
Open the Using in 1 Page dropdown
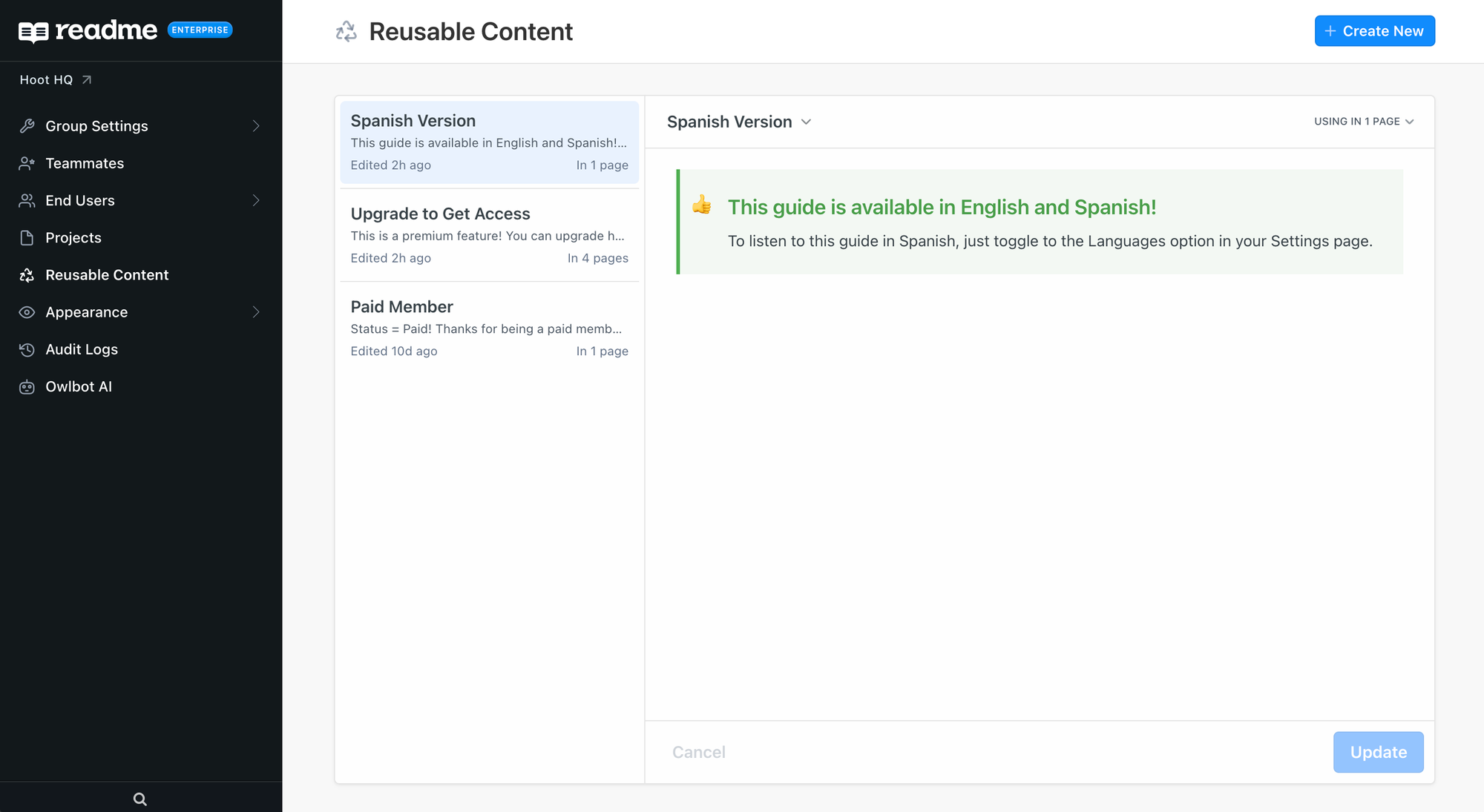1364,122
